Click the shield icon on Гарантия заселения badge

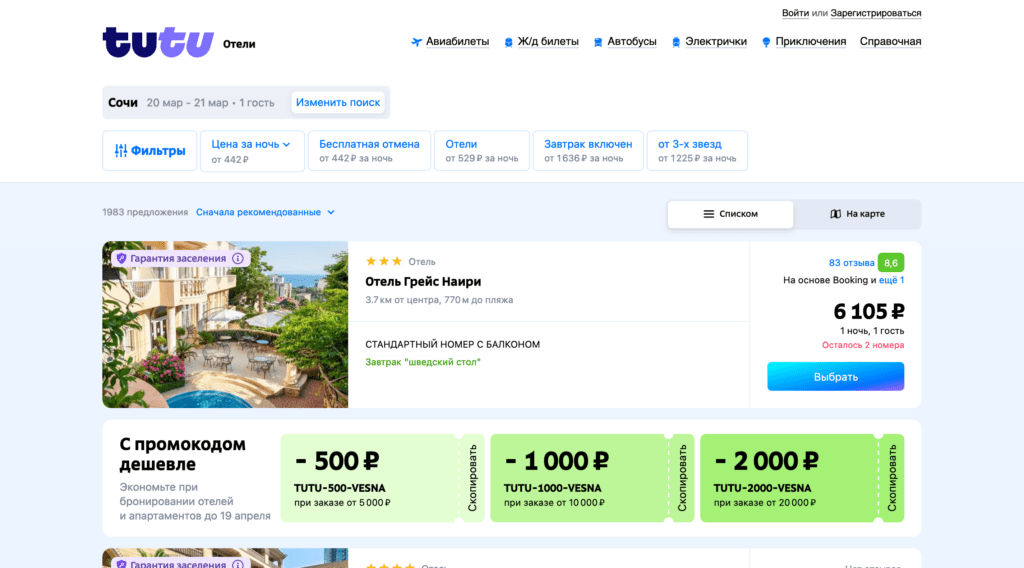pyautogui.click(x=121, y=259)
